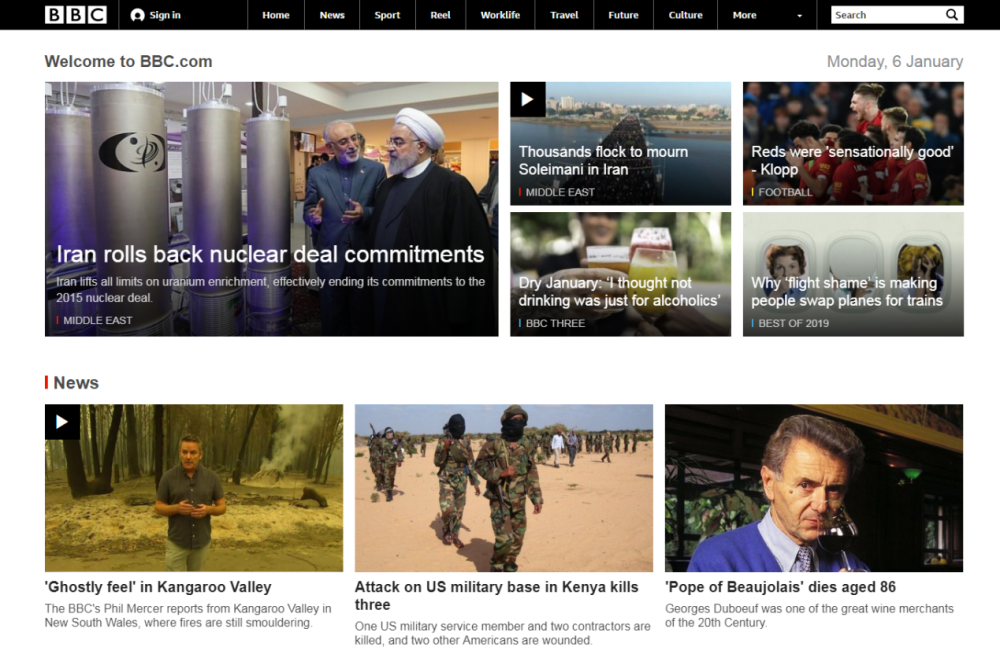Open the News section heading

coord(76,383)
